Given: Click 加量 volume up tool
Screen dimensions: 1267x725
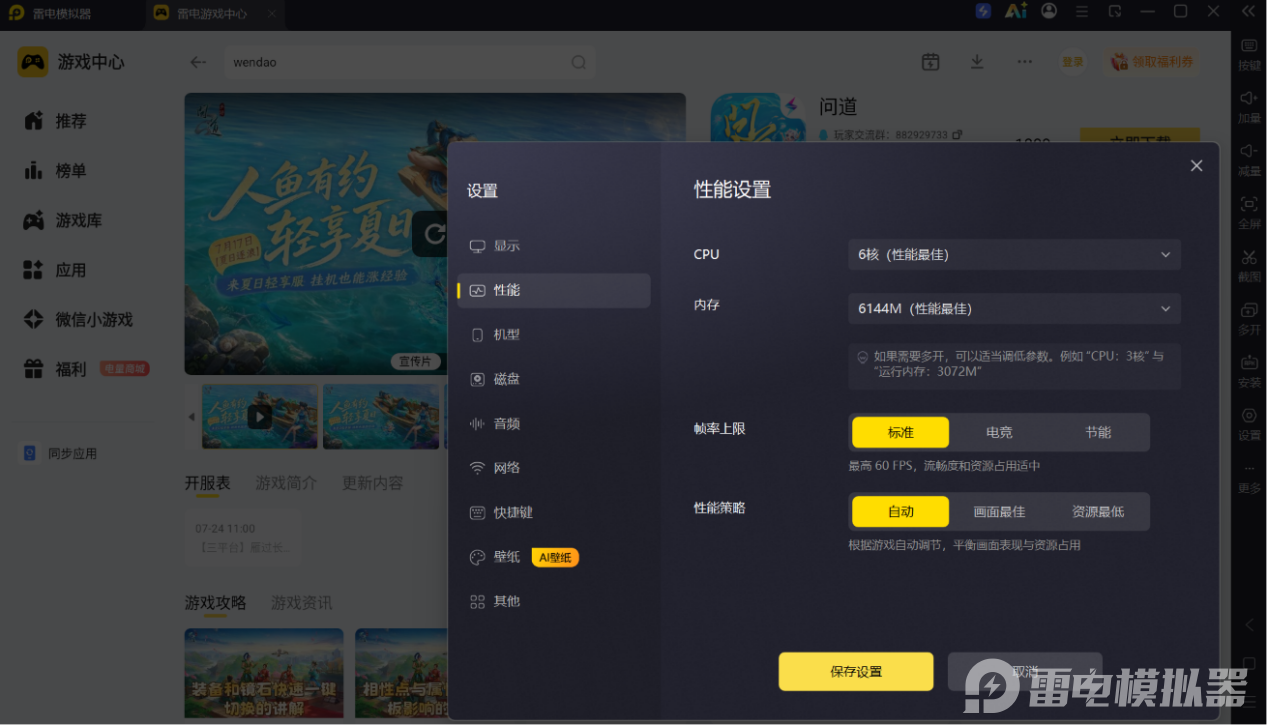Looking at the screenshot, I should tap(1249, 106).
